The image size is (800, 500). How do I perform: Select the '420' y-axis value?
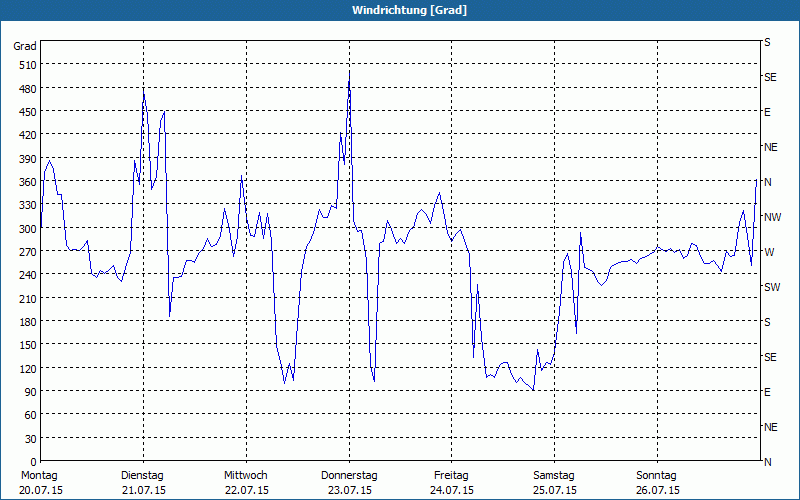(28, 135)
